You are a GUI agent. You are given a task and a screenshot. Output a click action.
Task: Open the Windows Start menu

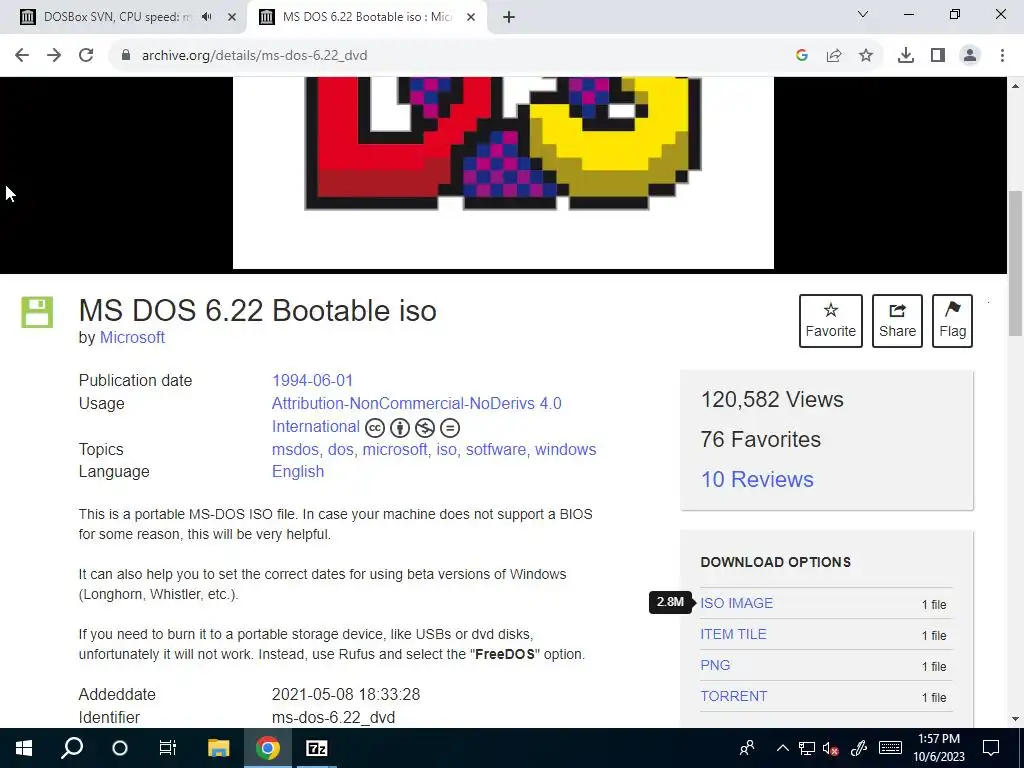tap(24, 748)
